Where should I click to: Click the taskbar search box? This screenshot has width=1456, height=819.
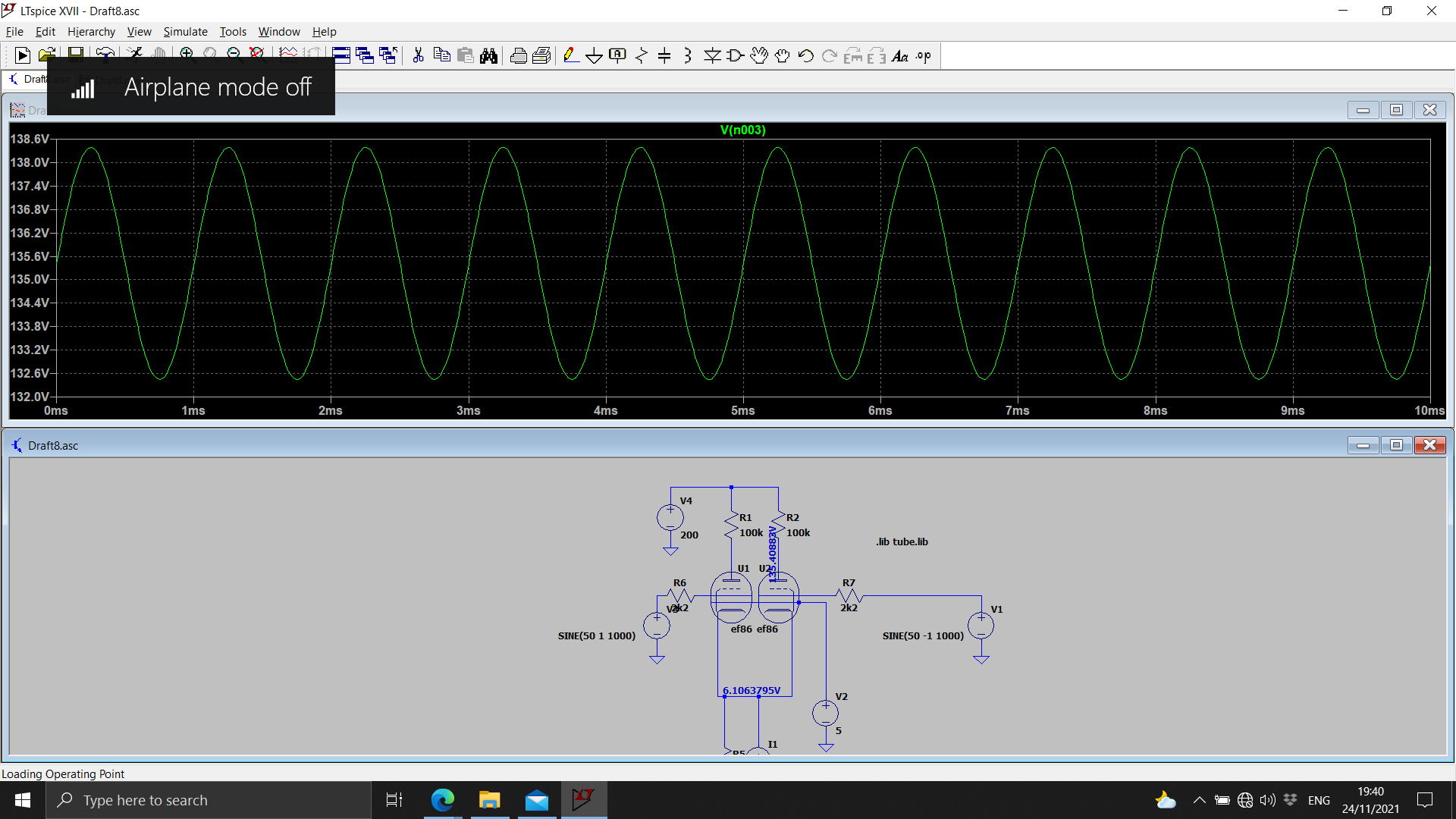tap(209, 800)
